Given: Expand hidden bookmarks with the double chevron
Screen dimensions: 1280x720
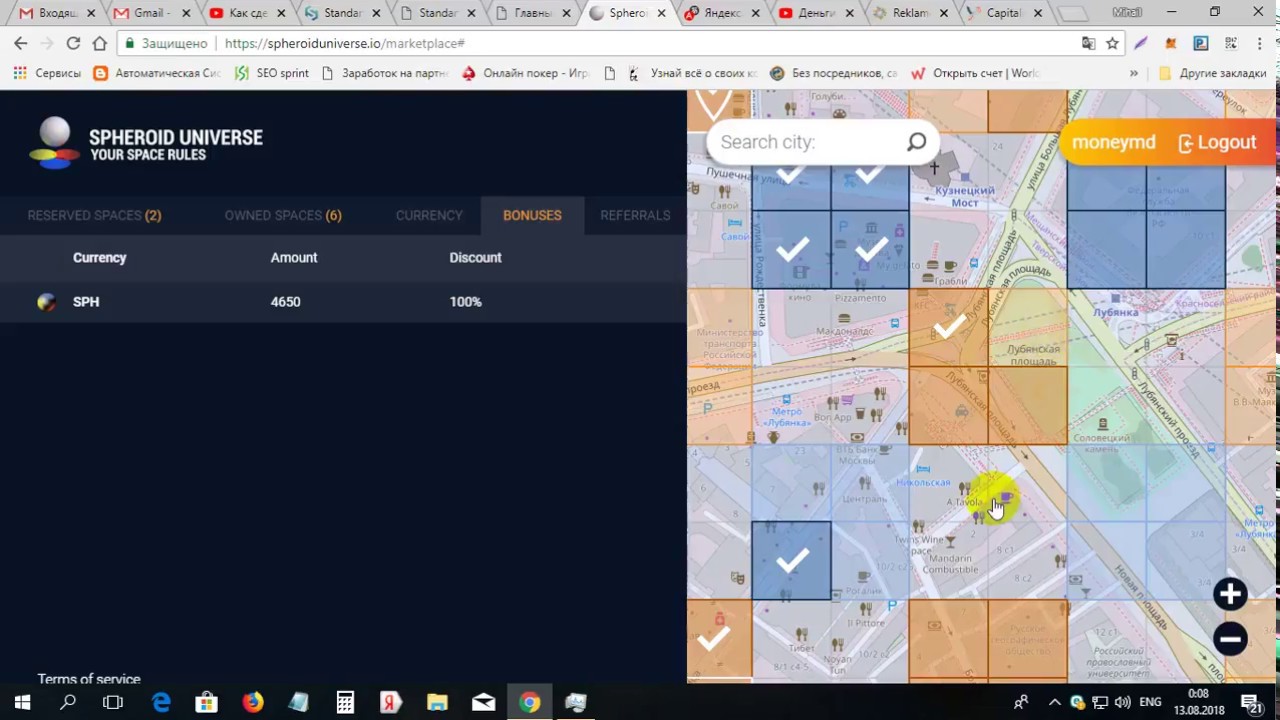Looking at the screenshot, I should [x=1133, y=73].
